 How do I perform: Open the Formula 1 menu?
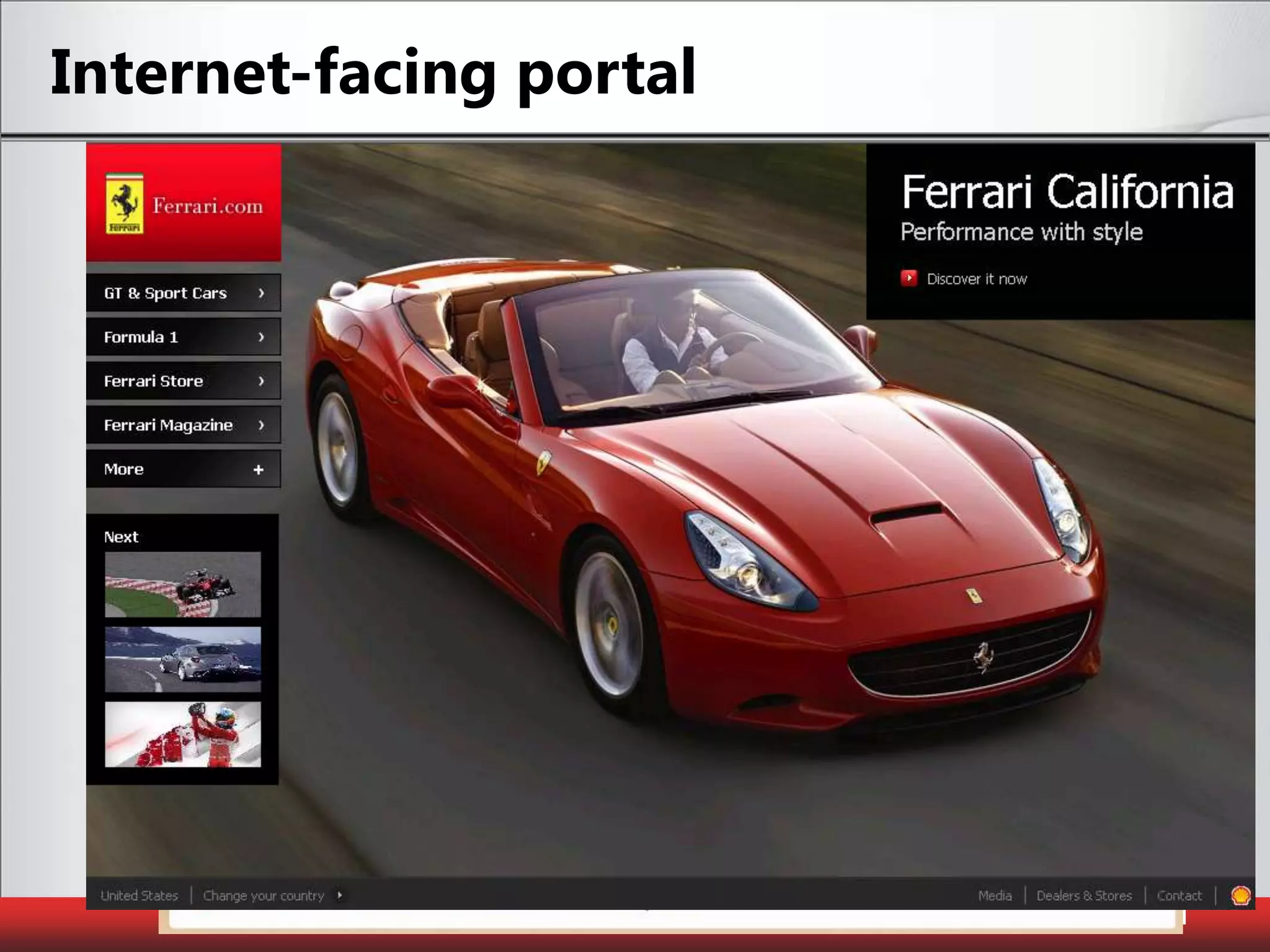click(x=184, y=337)
